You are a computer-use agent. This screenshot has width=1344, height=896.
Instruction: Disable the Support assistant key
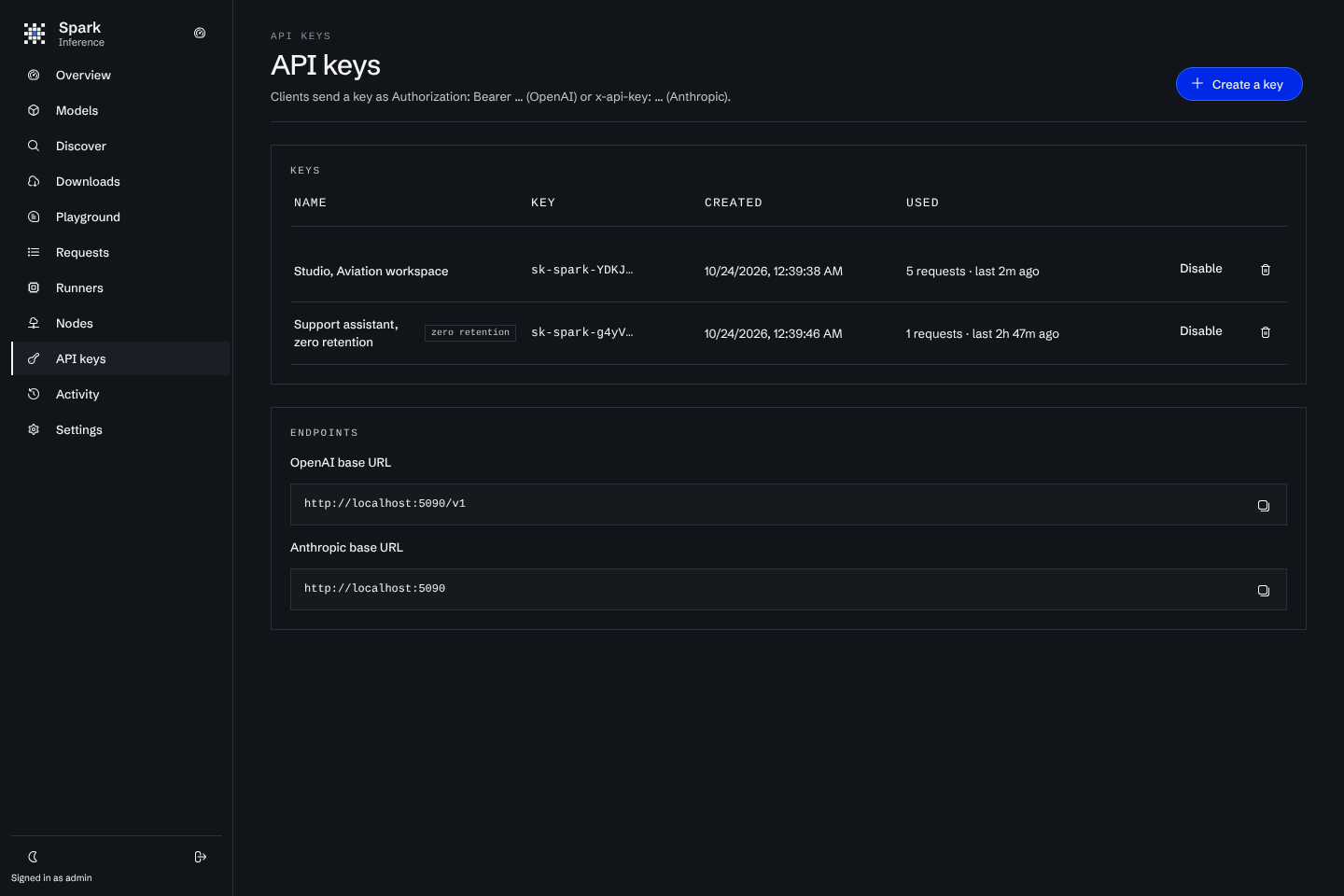1200,331
